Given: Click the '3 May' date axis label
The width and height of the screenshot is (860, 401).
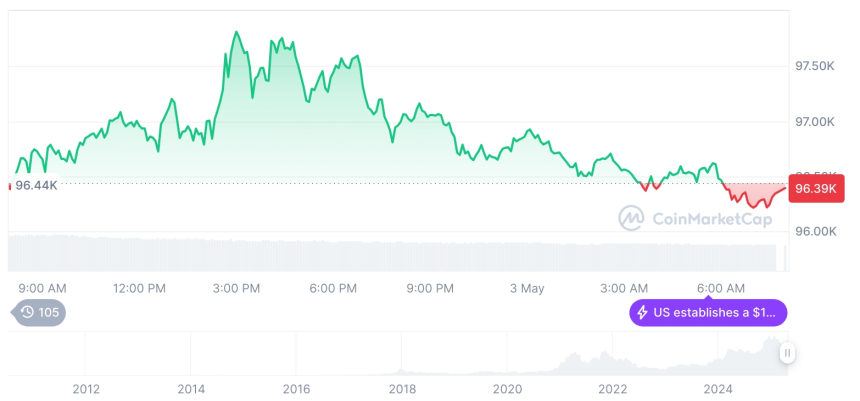Looking at the screenshot, I should click(x=526, y=288).
